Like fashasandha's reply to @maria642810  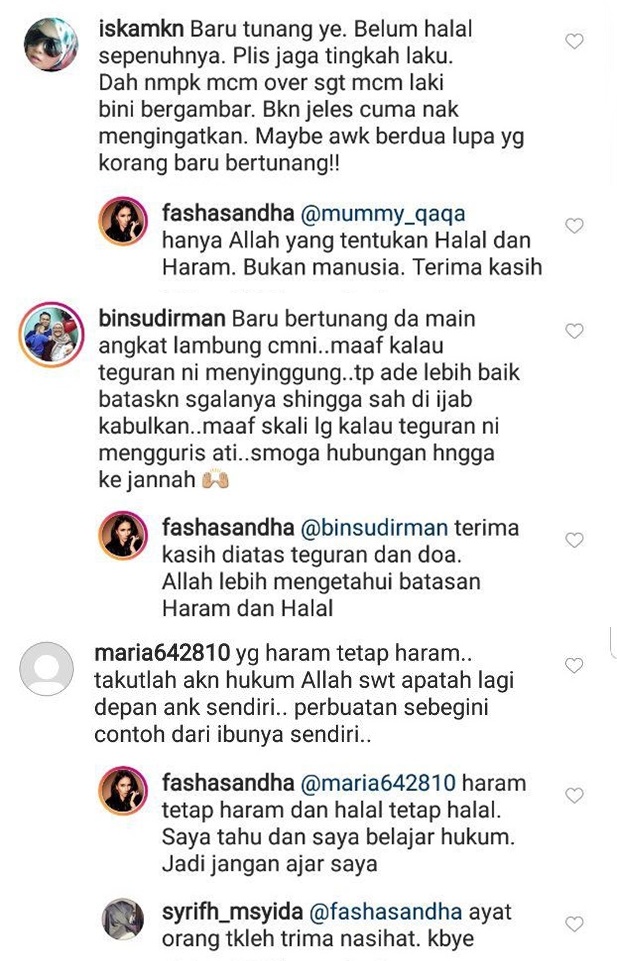point(574,796)
